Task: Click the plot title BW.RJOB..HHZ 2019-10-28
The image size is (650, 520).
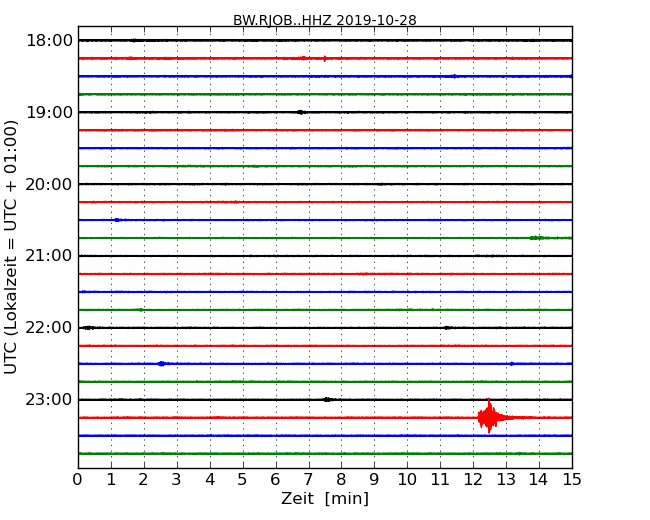Action: 325,20
